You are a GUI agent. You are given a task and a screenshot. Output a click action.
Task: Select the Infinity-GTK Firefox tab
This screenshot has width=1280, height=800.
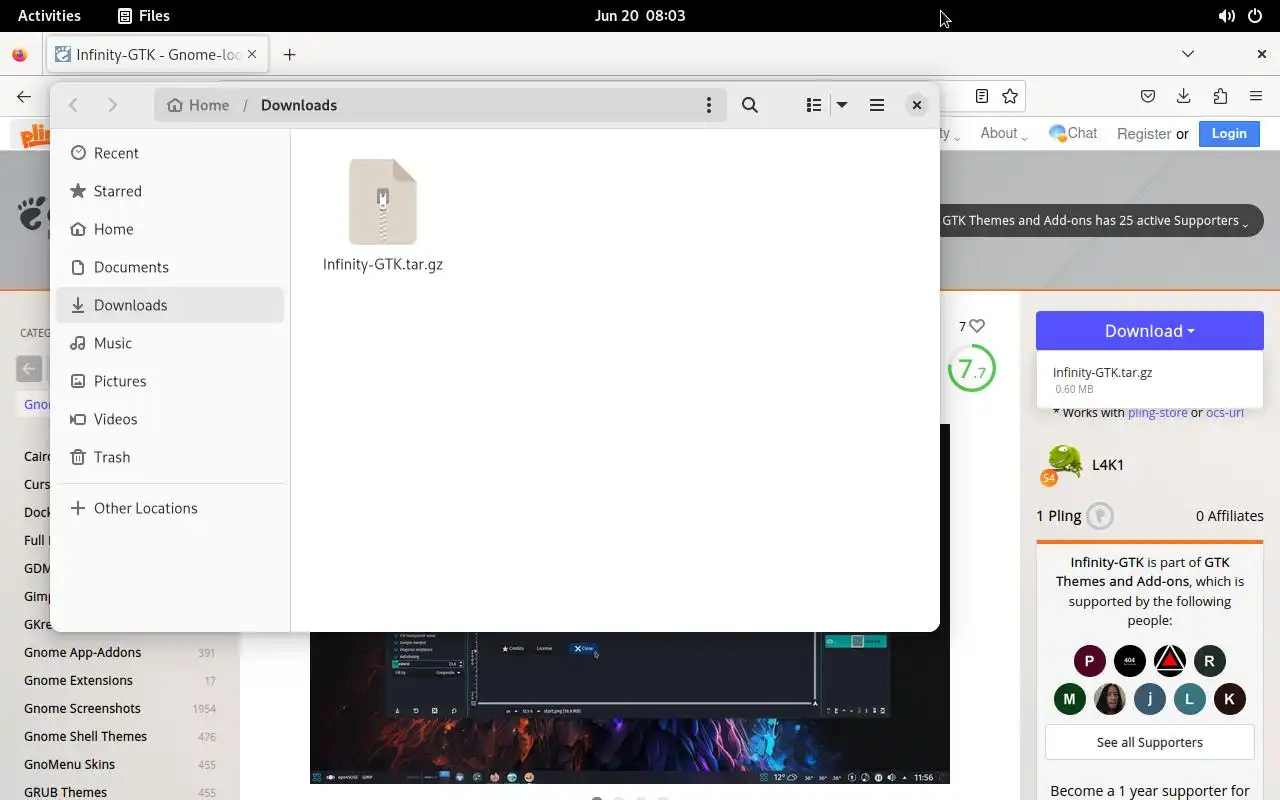[x=157, y=54]
